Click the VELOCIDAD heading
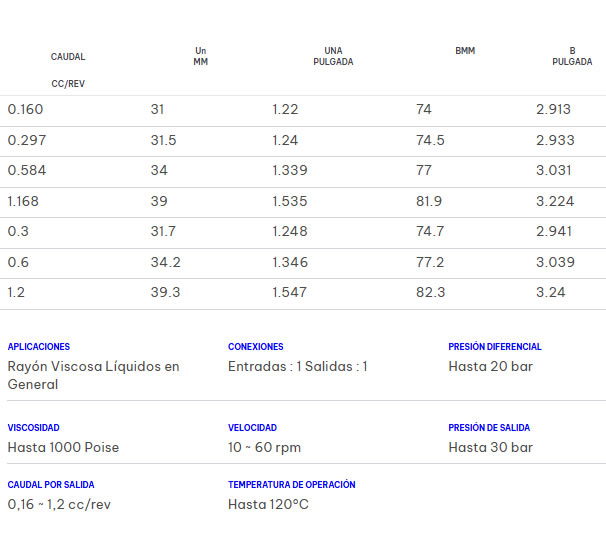 point(253,428)
